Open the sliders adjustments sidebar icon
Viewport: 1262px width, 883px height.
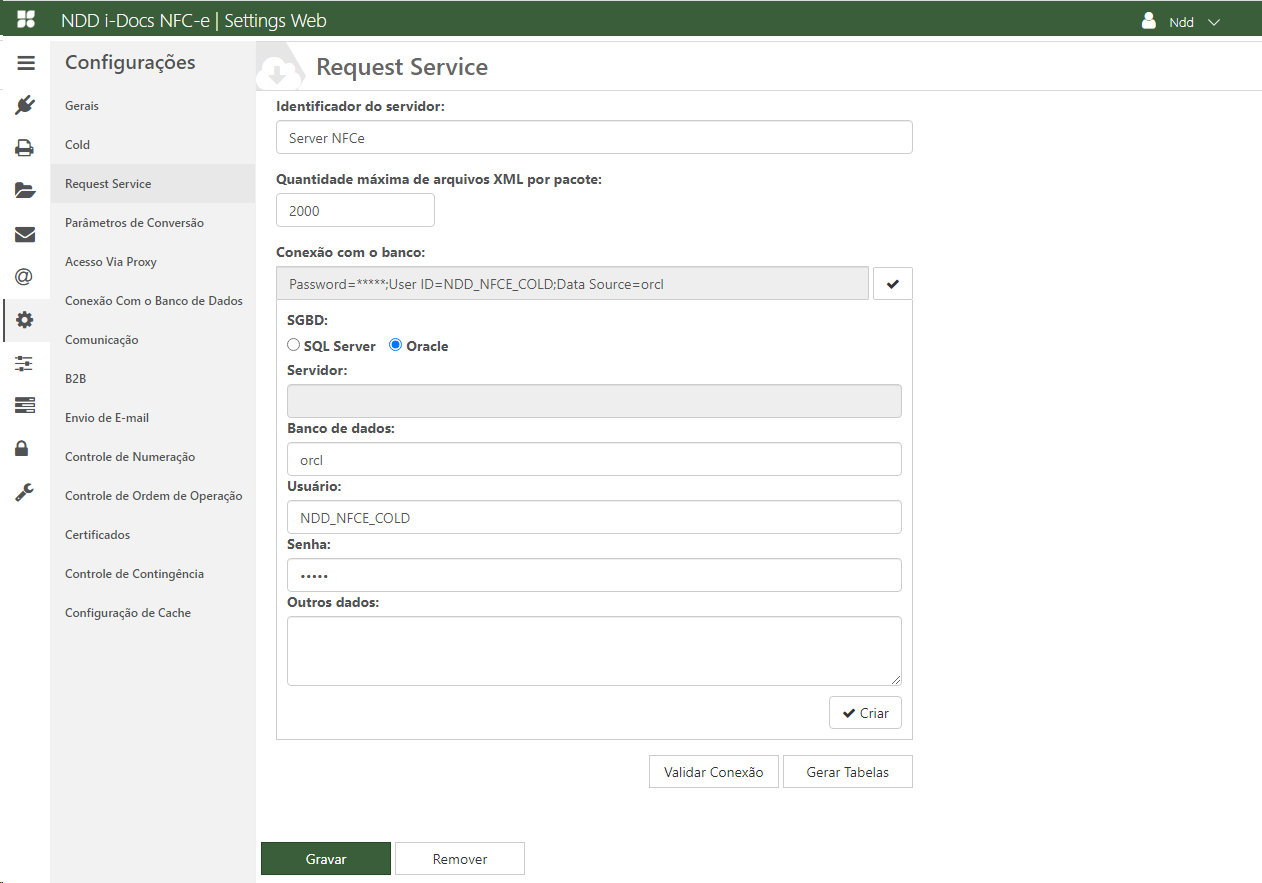[x=25, y=363]
